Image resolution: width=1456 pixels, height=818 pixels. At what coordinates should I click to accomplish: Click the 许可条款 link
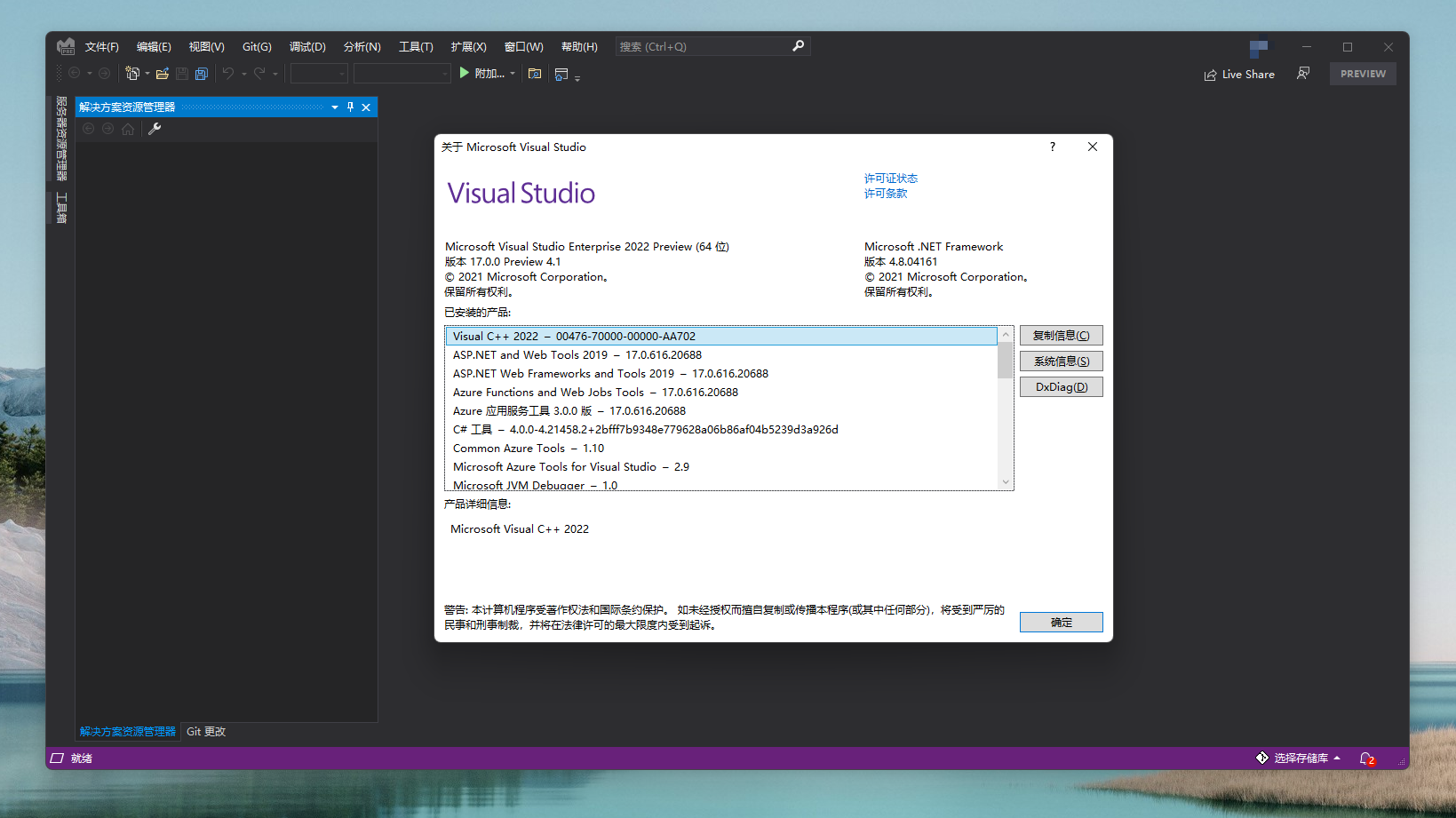886,194
